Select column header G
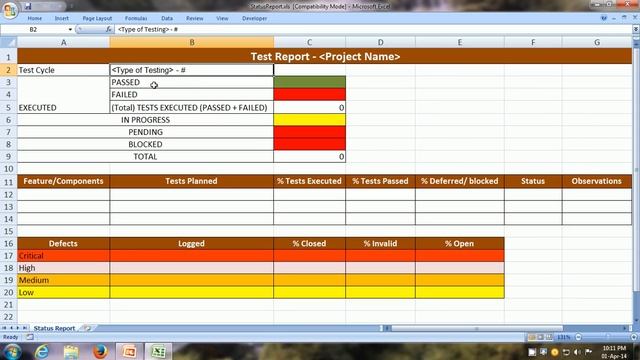 pyautogui.click(x=597, y=42)
